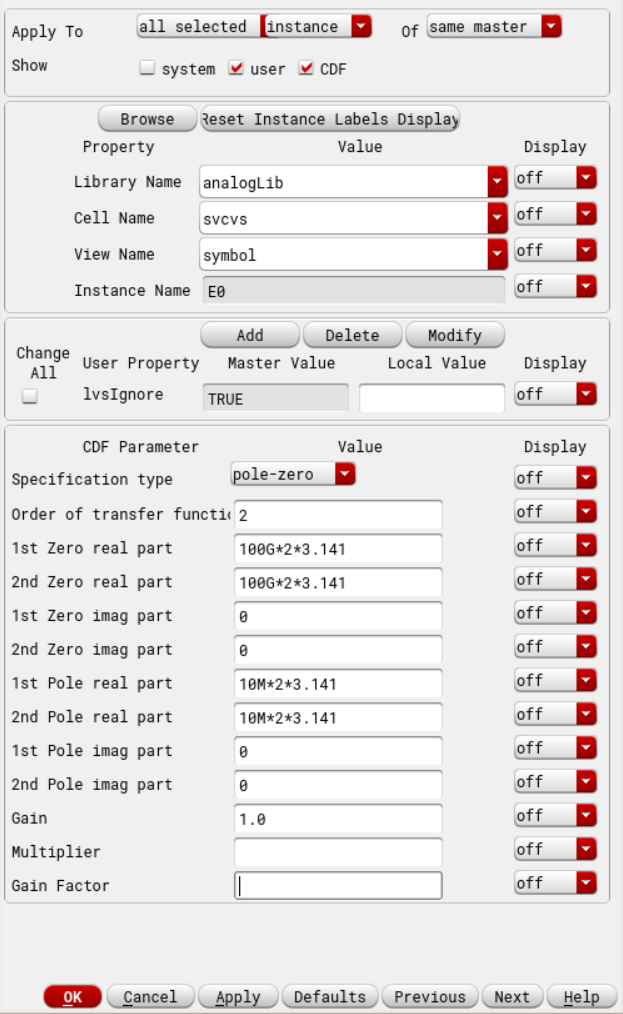Open Display dropdown for 2nd Zero imag part
The image size is (623, 1014).
(x=555, y=647)
